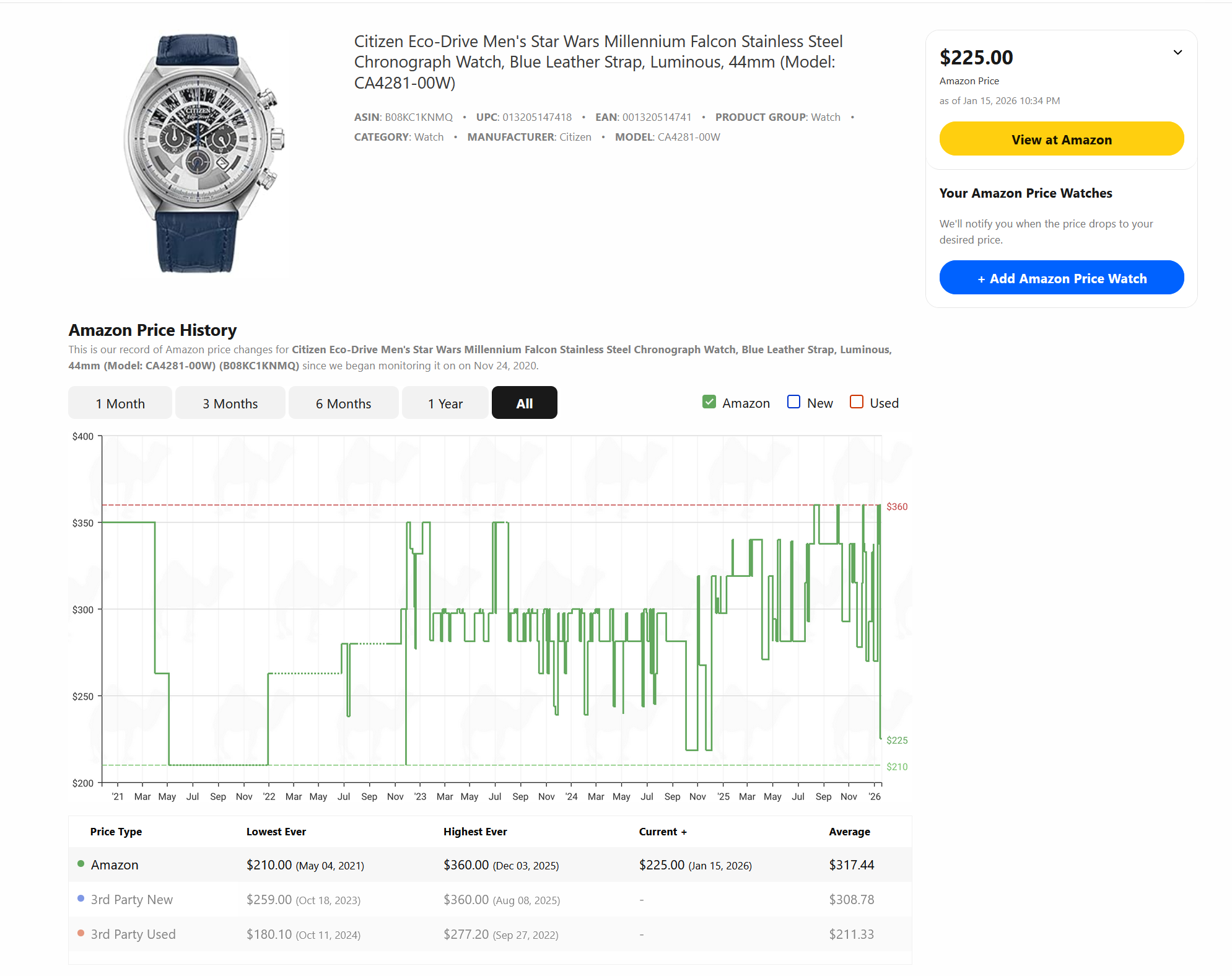Switch to 1 Year range
Viewport: 1232px width, 976px height.
coord(445,403)
